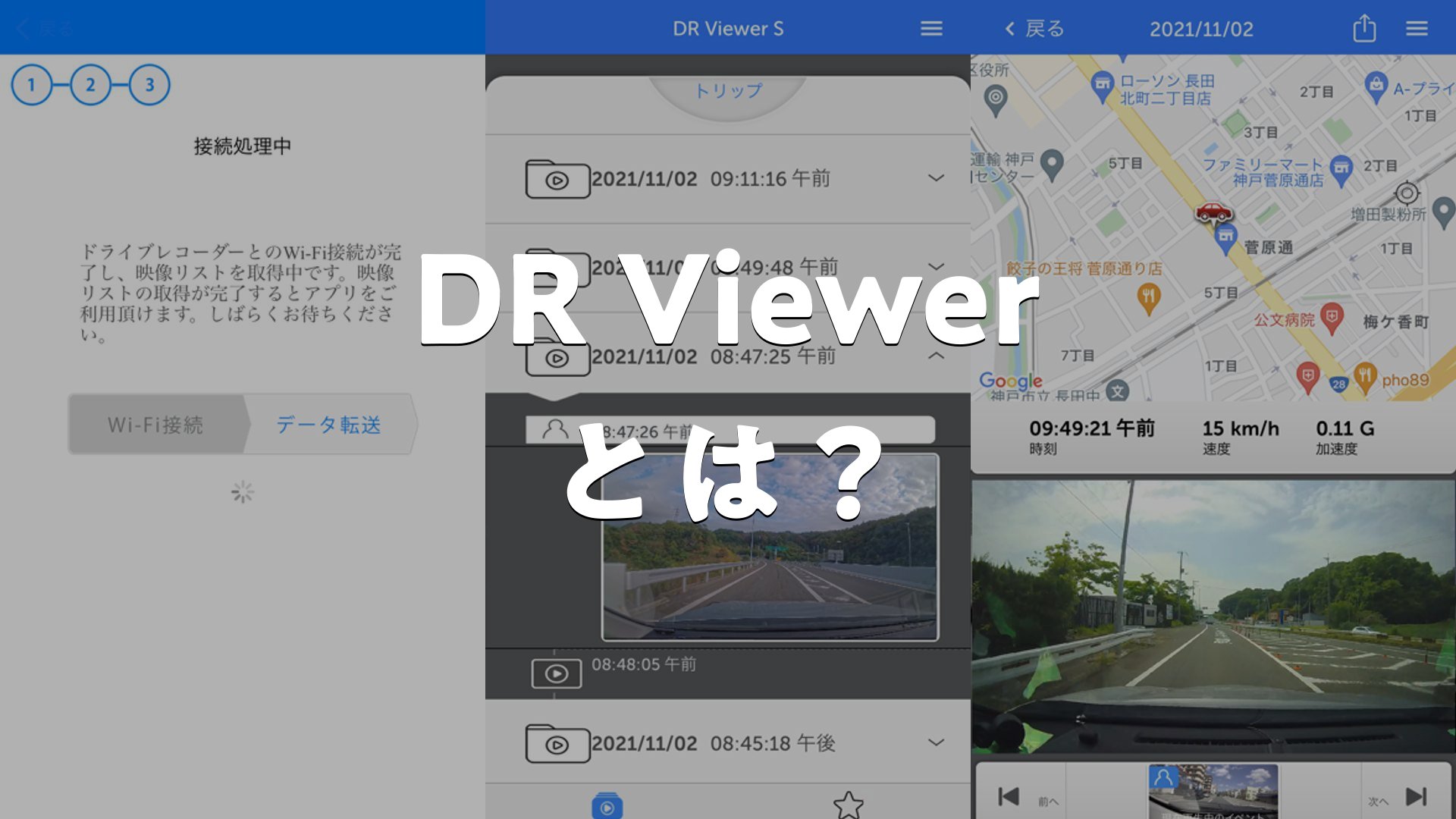Go back using 戻る in date header

coord(1034,29)
